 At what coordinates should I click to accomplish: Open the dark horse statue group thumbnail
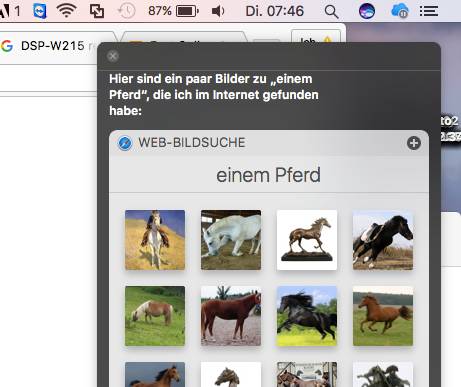383,374
